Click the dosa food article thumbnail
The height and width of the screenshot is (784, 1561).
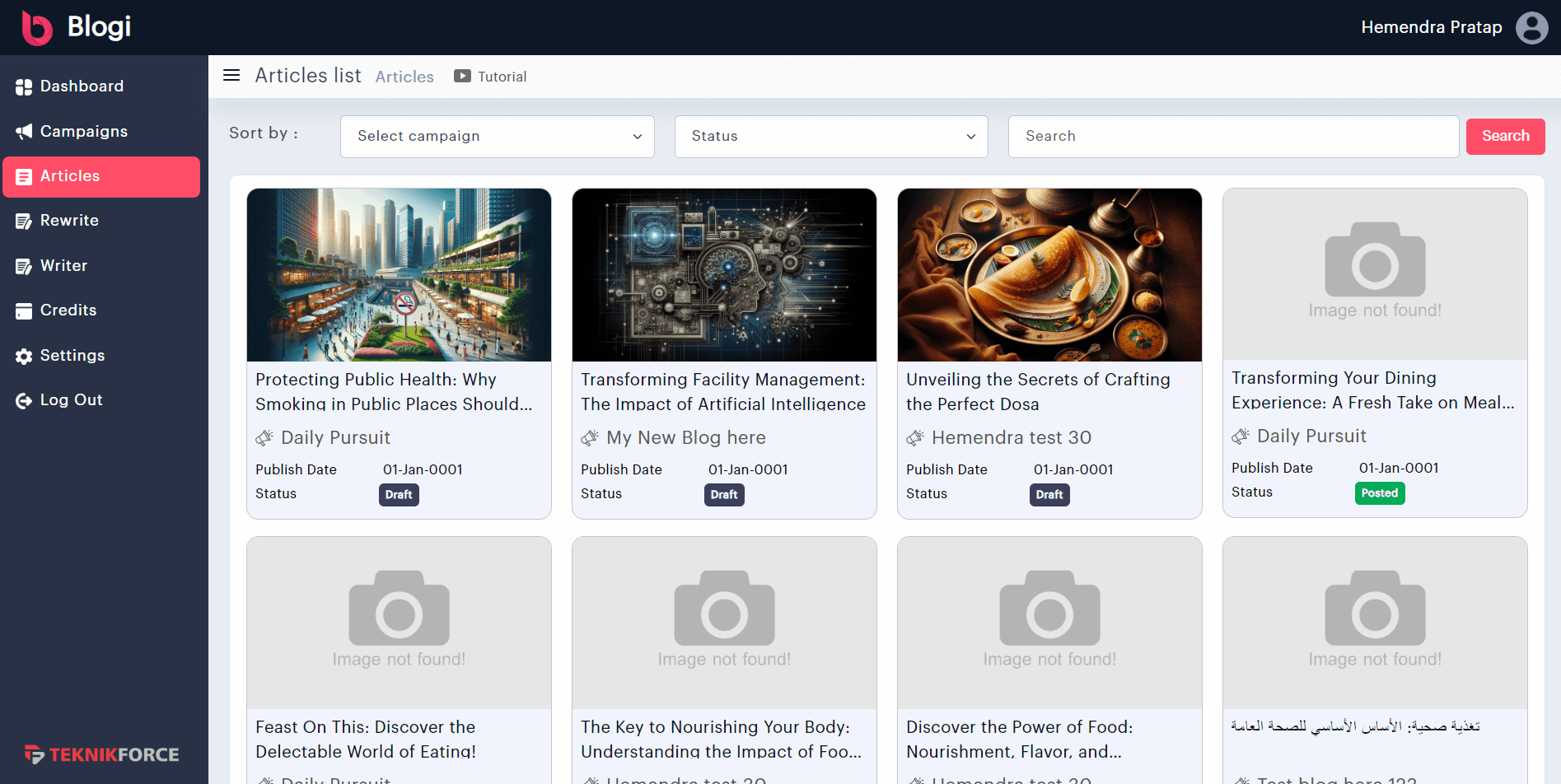point(1049,275)
